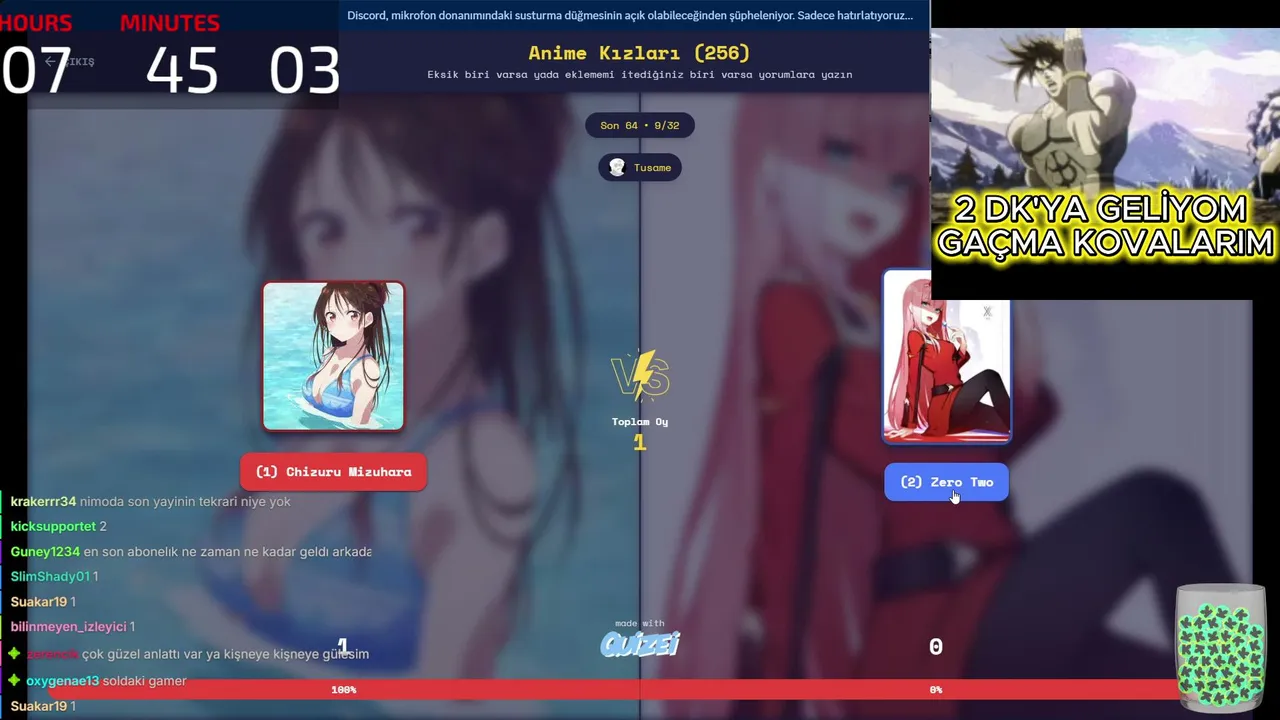Click the 'made with' caption
Image resolution: width=1280 pixels, height=720 pixels.
tap(640, 623)
